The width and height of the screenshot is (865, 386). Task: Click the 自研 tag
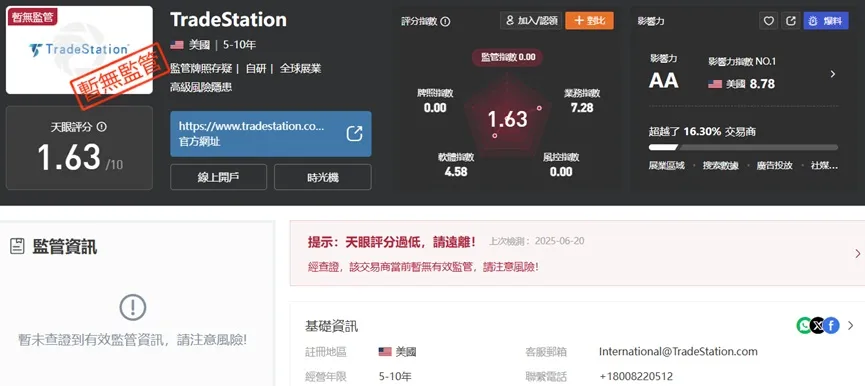pyautogui.click(x=256, y=68)
